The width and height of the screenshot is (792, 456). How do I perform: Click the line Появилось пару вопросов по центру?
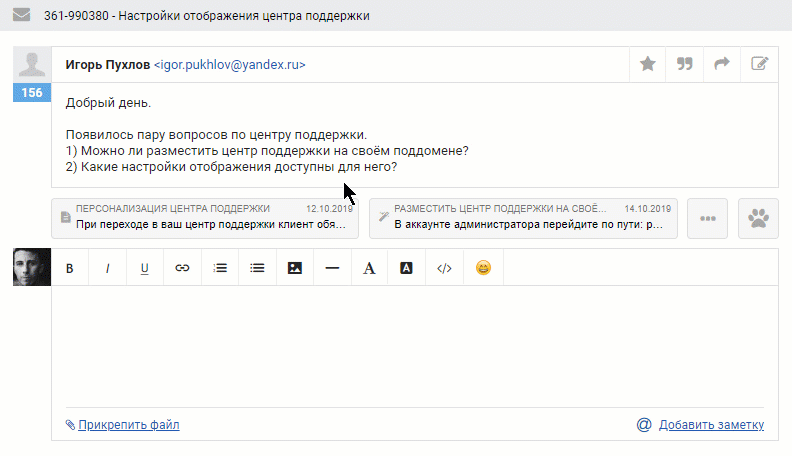(x=216, y=135)
